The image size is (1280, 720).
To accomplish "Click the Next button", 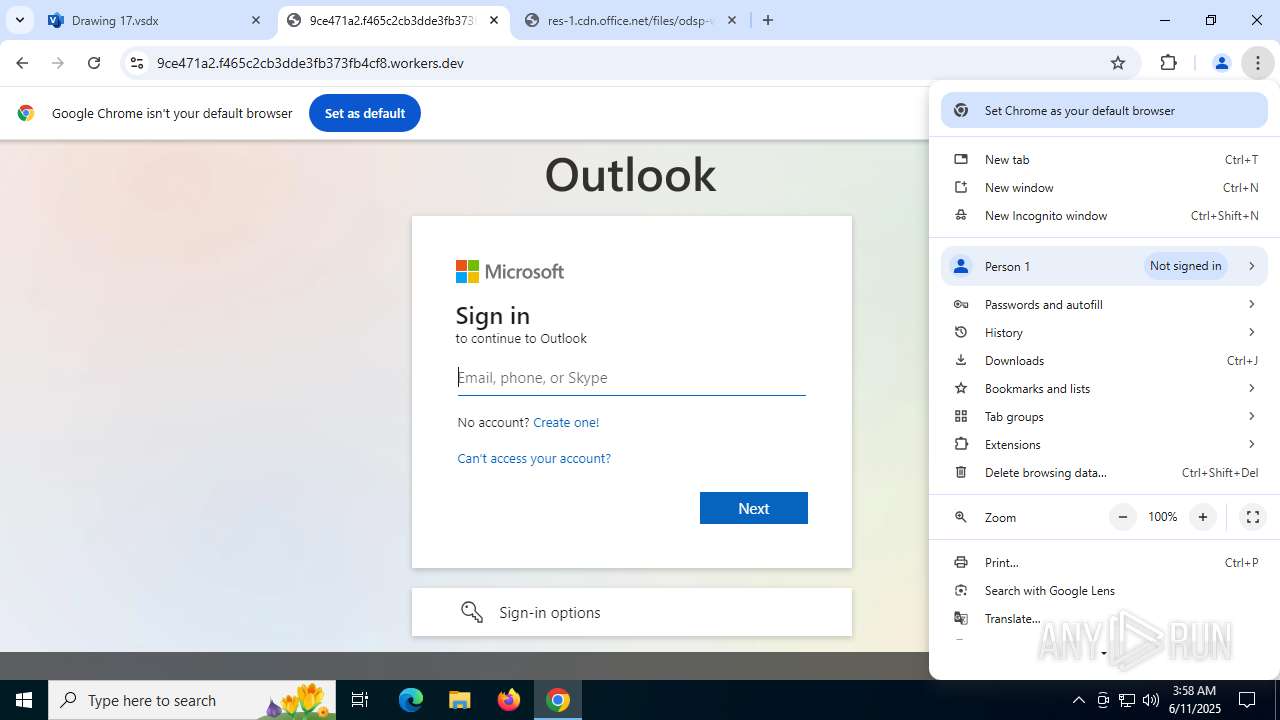I will (754, 508).
